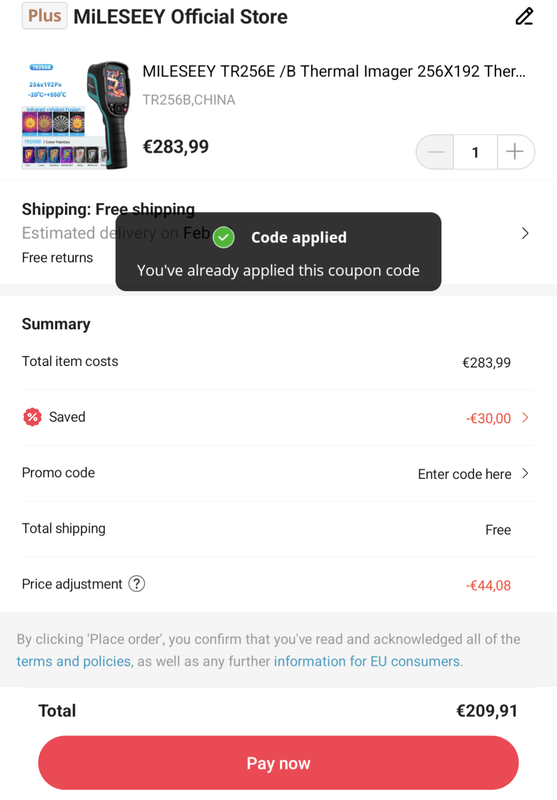
Task: Click the red discount percent icon
Action: click(32, 417)
